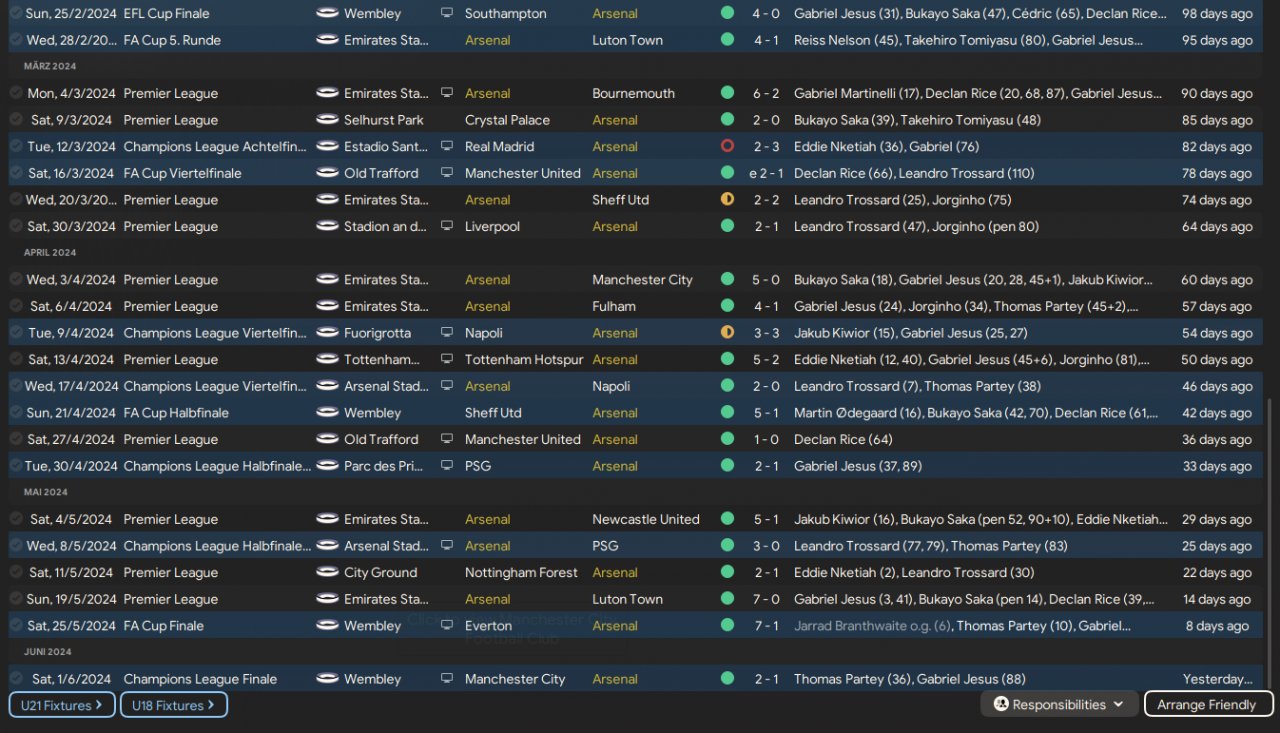Viewport: 1280px width, 733px height.
Task: Click the TV icon on the 1/6/2024 final row
Action: (447, 679)
